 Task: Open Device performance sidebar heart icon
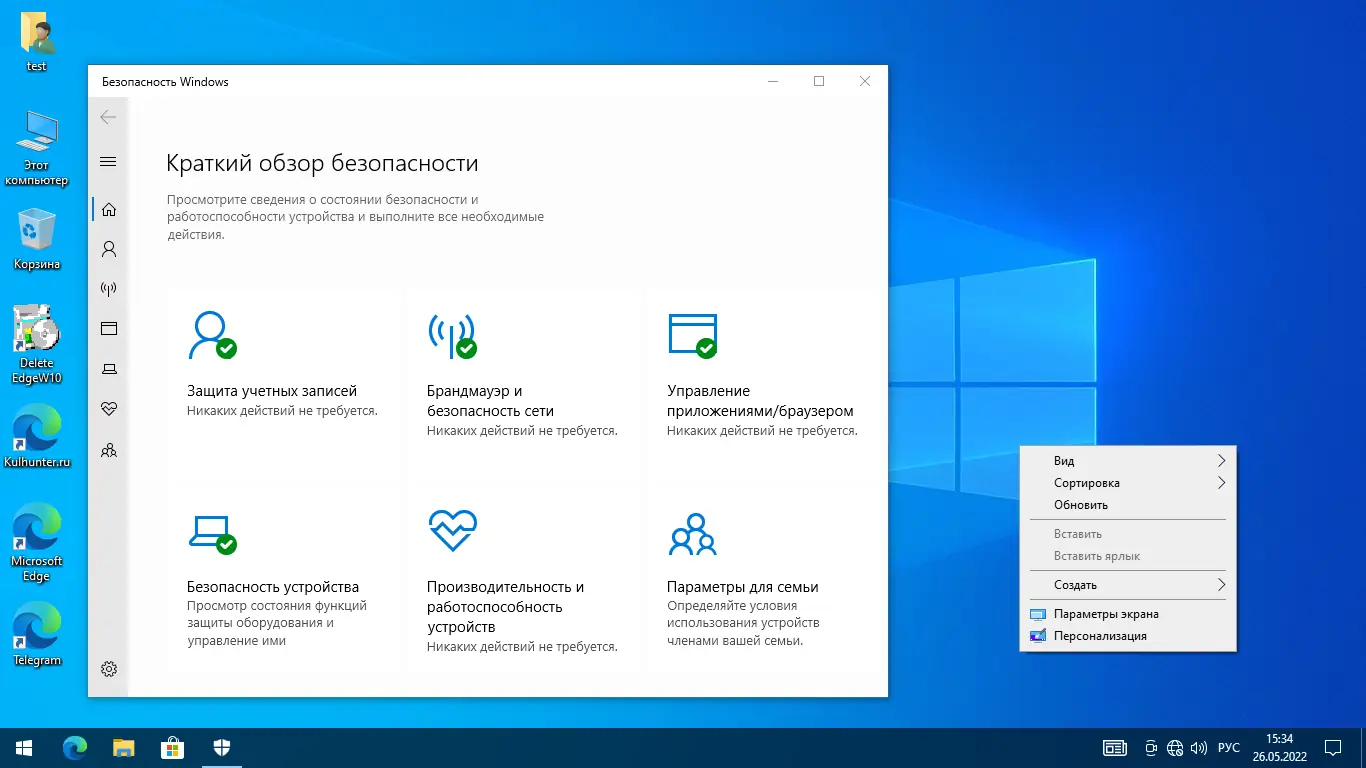click(x=109, y=409)
